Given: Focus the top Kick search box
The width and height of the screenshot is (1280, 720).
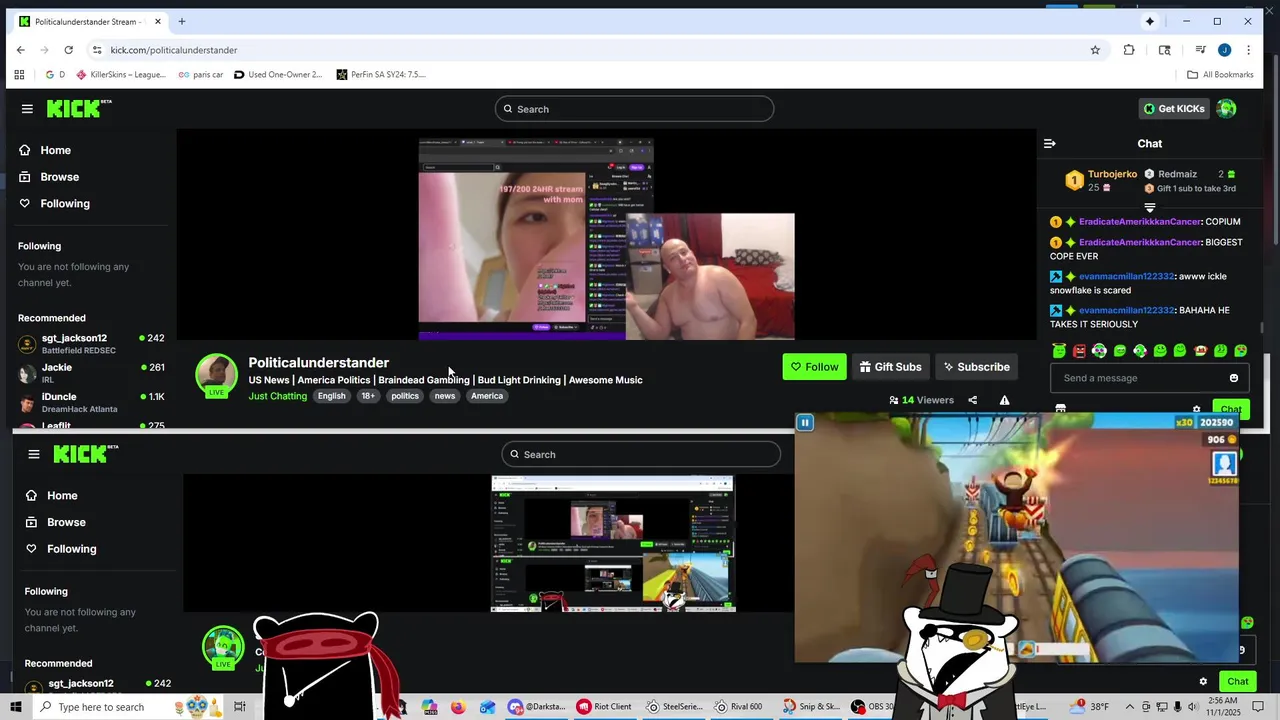Looking at the screenshot, I should [634, 109].
